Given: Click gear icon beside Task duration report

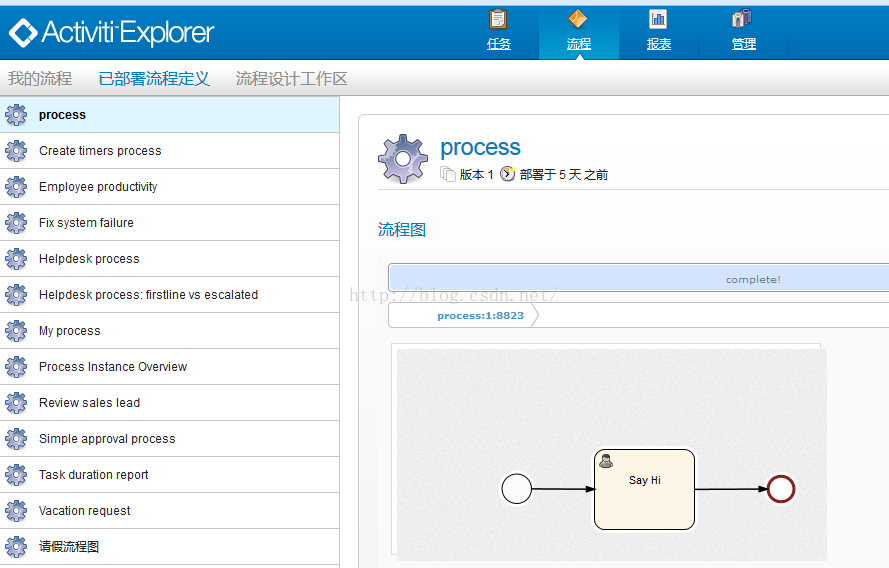Looking at the screenshot, I should [x=16, y=474].
